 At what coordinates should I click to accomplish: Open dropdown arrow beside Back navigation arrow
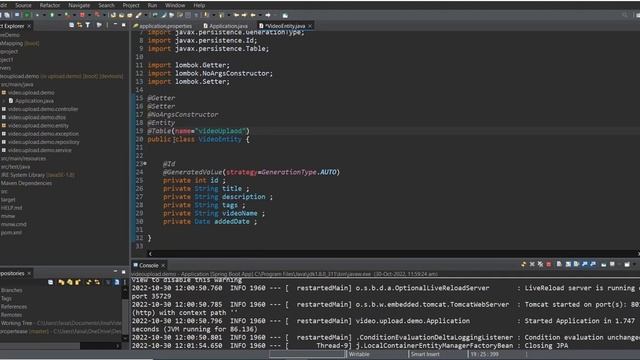260,15
